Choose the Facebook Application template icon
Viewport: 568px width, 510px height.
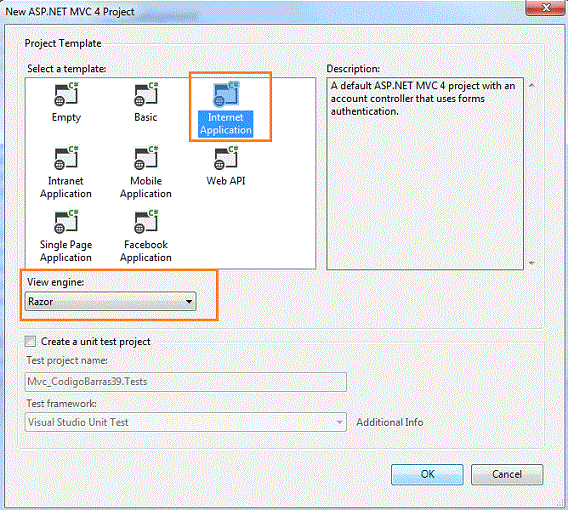pyautogui.click(x=146, y=222)
